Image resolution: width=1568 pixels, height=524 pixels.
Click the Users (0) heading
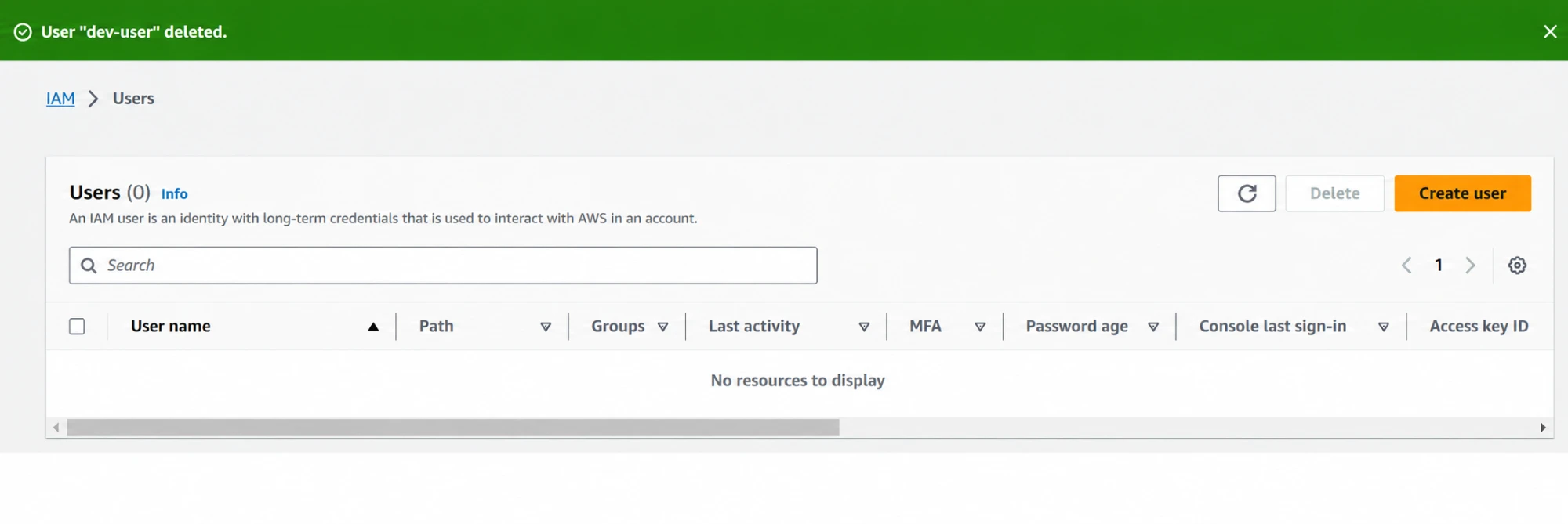point(110,193)
